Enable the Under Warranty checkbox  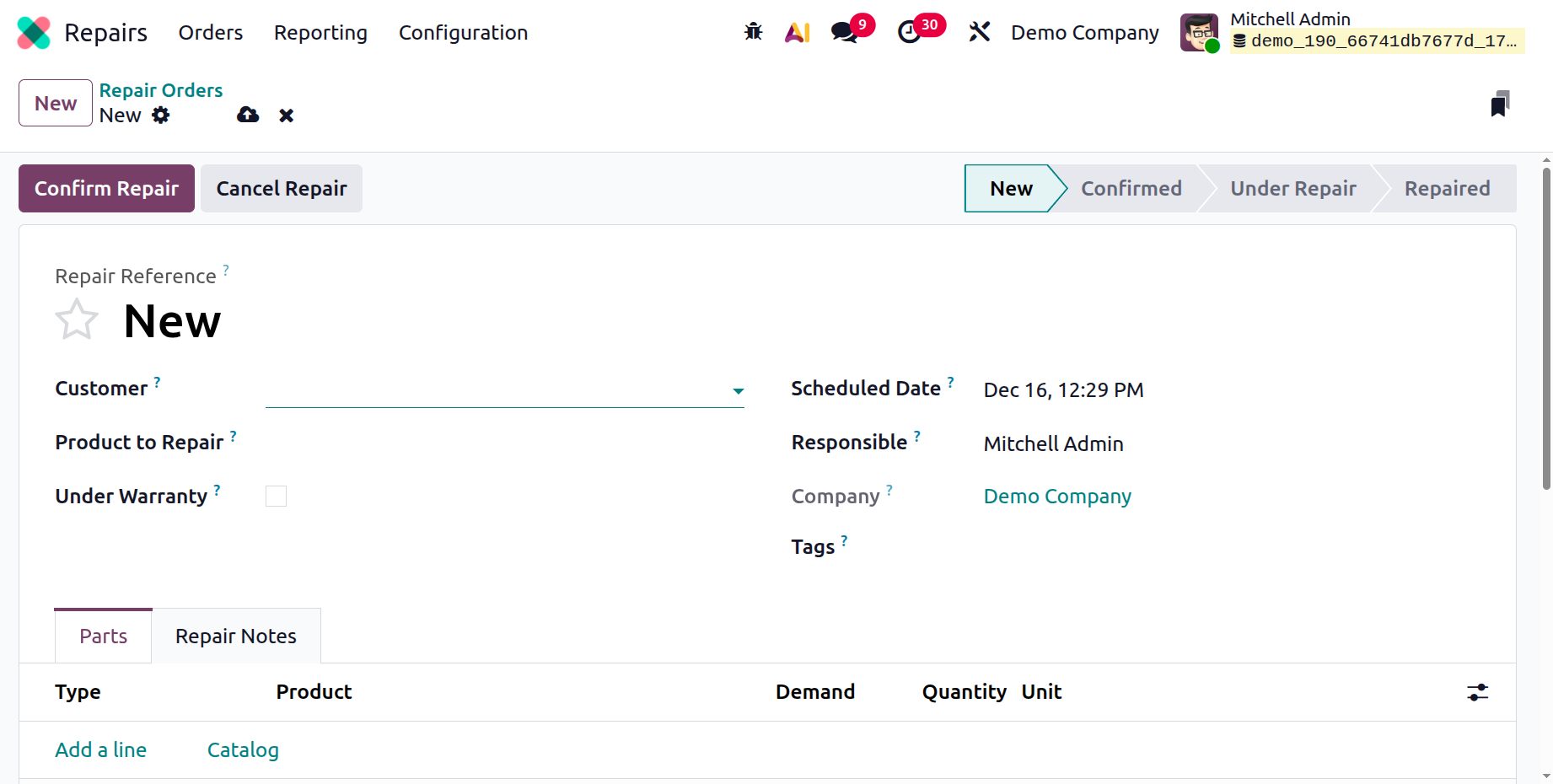point(275,496)
